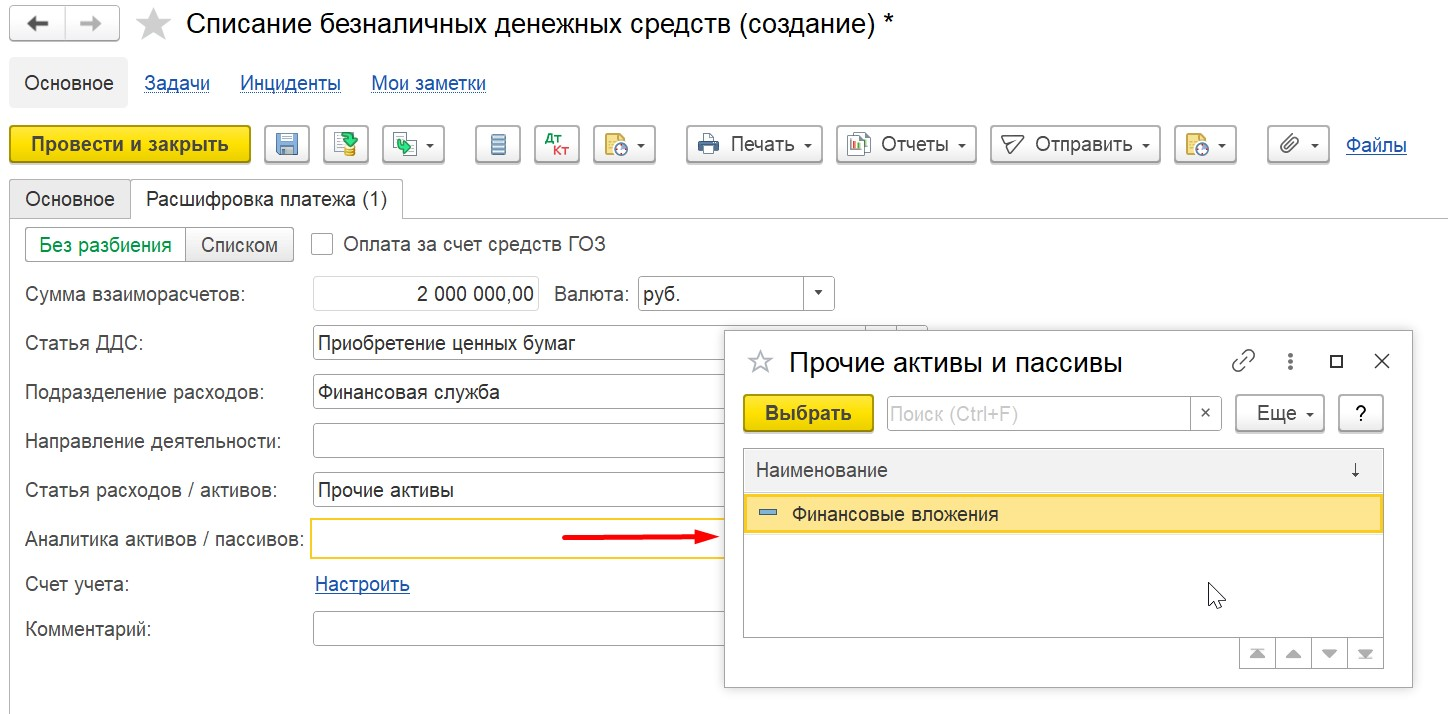Open the reminder dropdown next to Дт/Кт
1448x714 pixels.
[x=624, y=144]
